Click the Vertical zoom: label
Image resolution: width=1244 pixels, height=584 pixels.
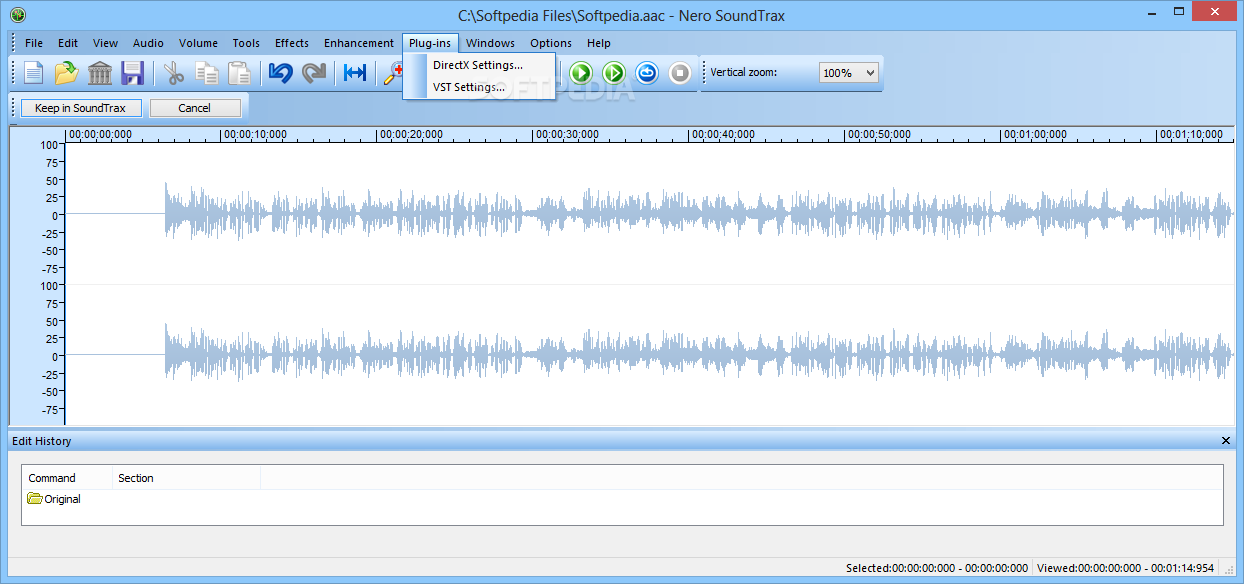point(744,73)
